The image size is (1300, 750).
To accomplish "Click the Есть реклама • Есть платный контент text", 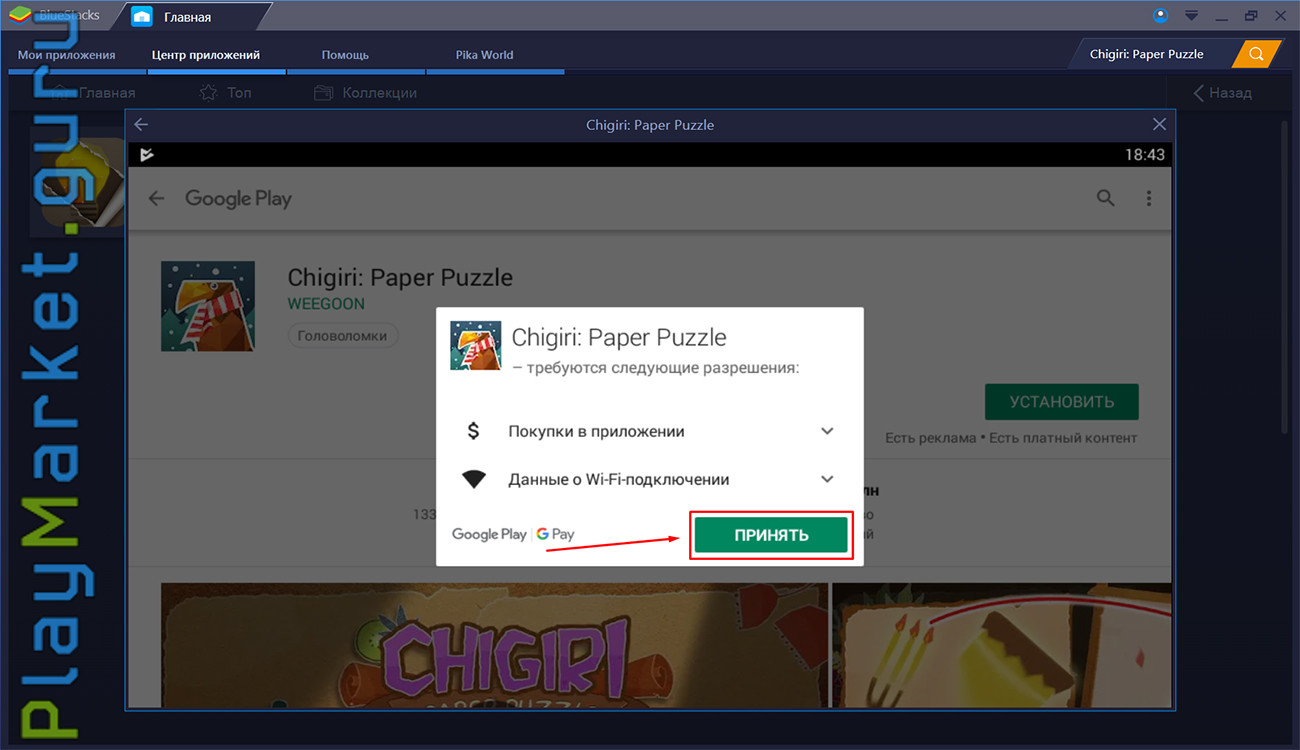I will click(1011, 438).
